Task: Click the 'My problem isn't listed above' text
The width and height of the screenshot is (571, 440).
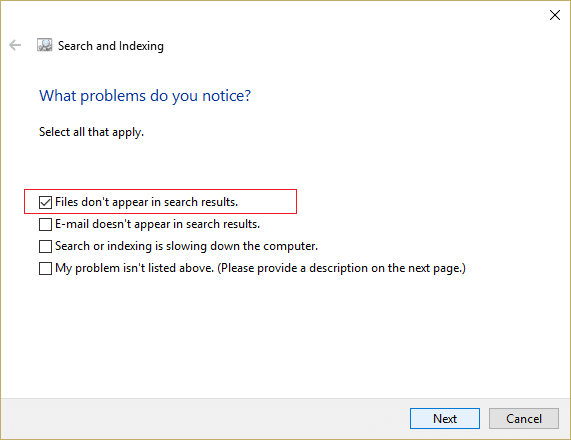Action: pyautogui.click(x=134, y=268)
